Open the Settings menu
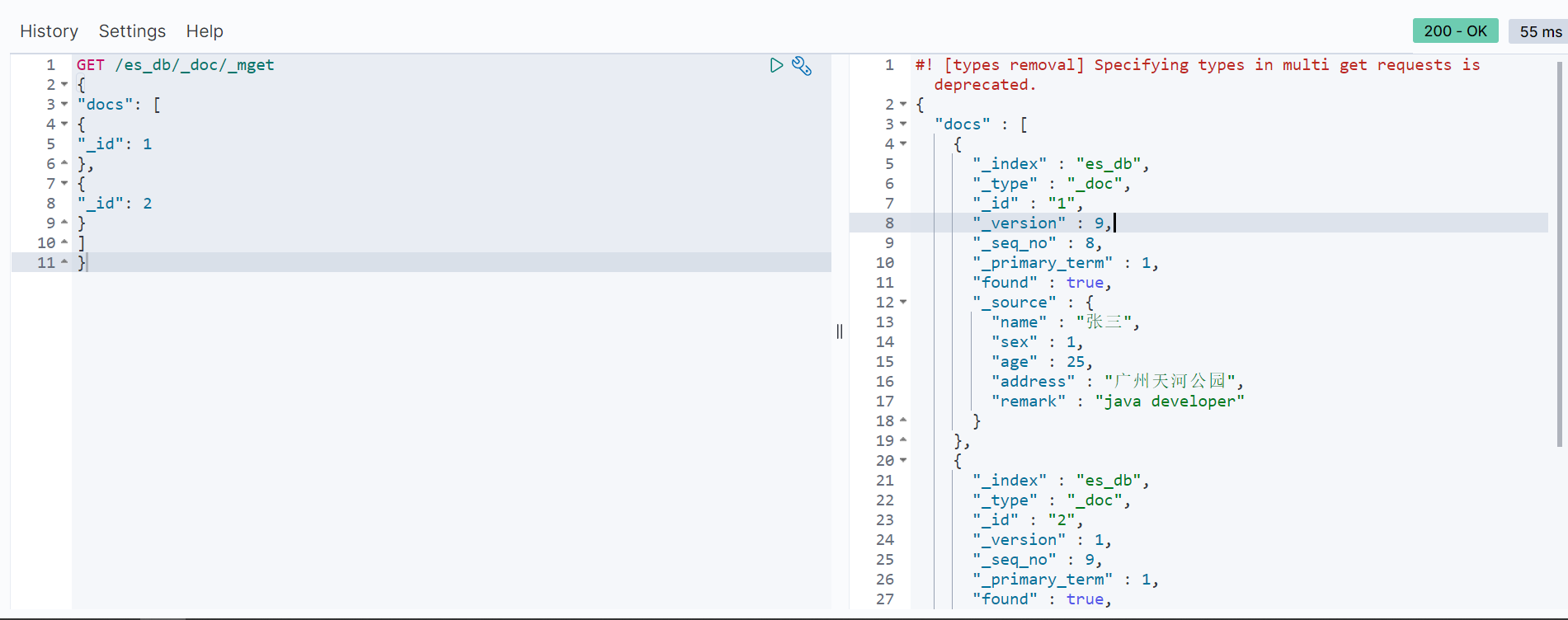The height and width of the screenshot is (620, 1568). 132,31
